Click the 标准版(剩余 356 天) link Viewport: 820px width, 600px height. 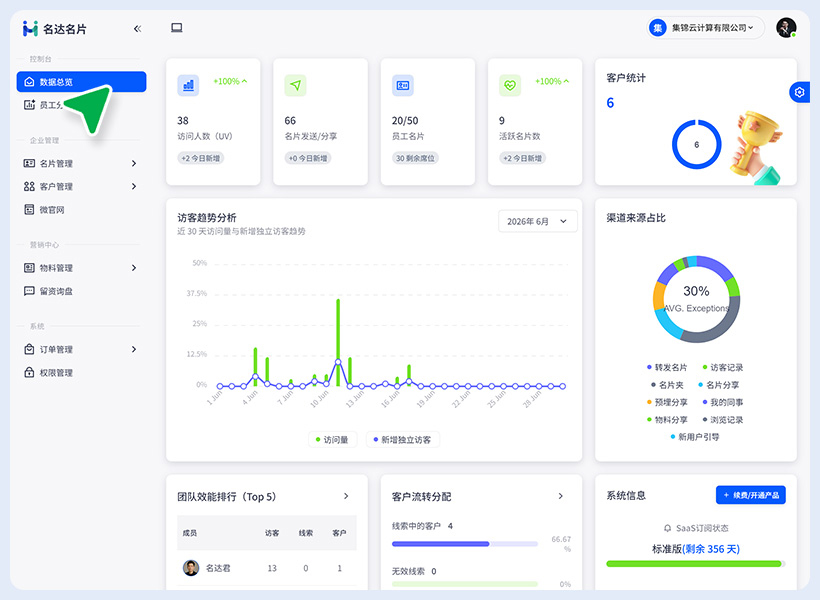click(x=696, y=549)
